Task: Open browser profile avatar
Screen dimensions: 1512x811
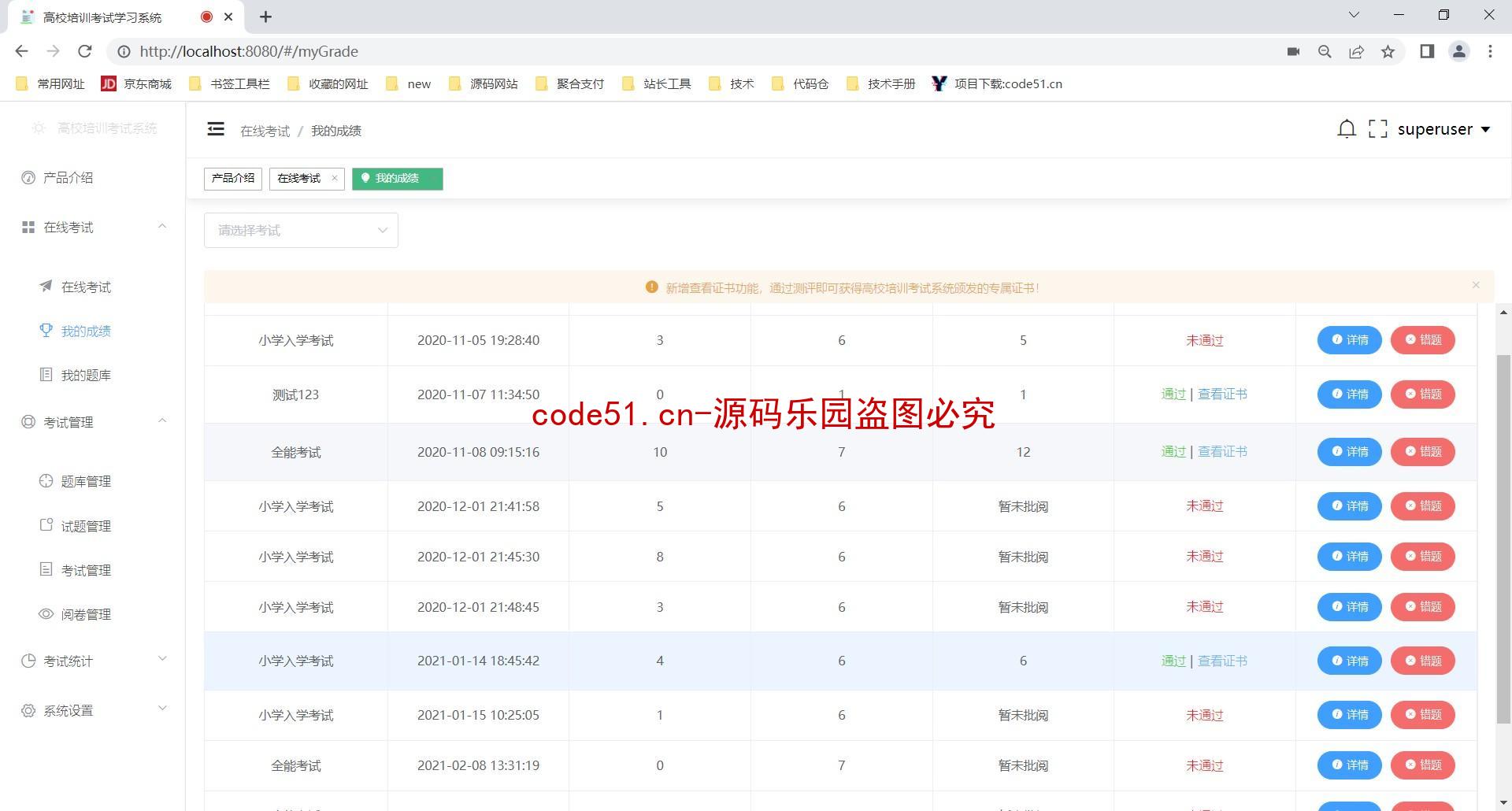Action: click(1458, 51)
